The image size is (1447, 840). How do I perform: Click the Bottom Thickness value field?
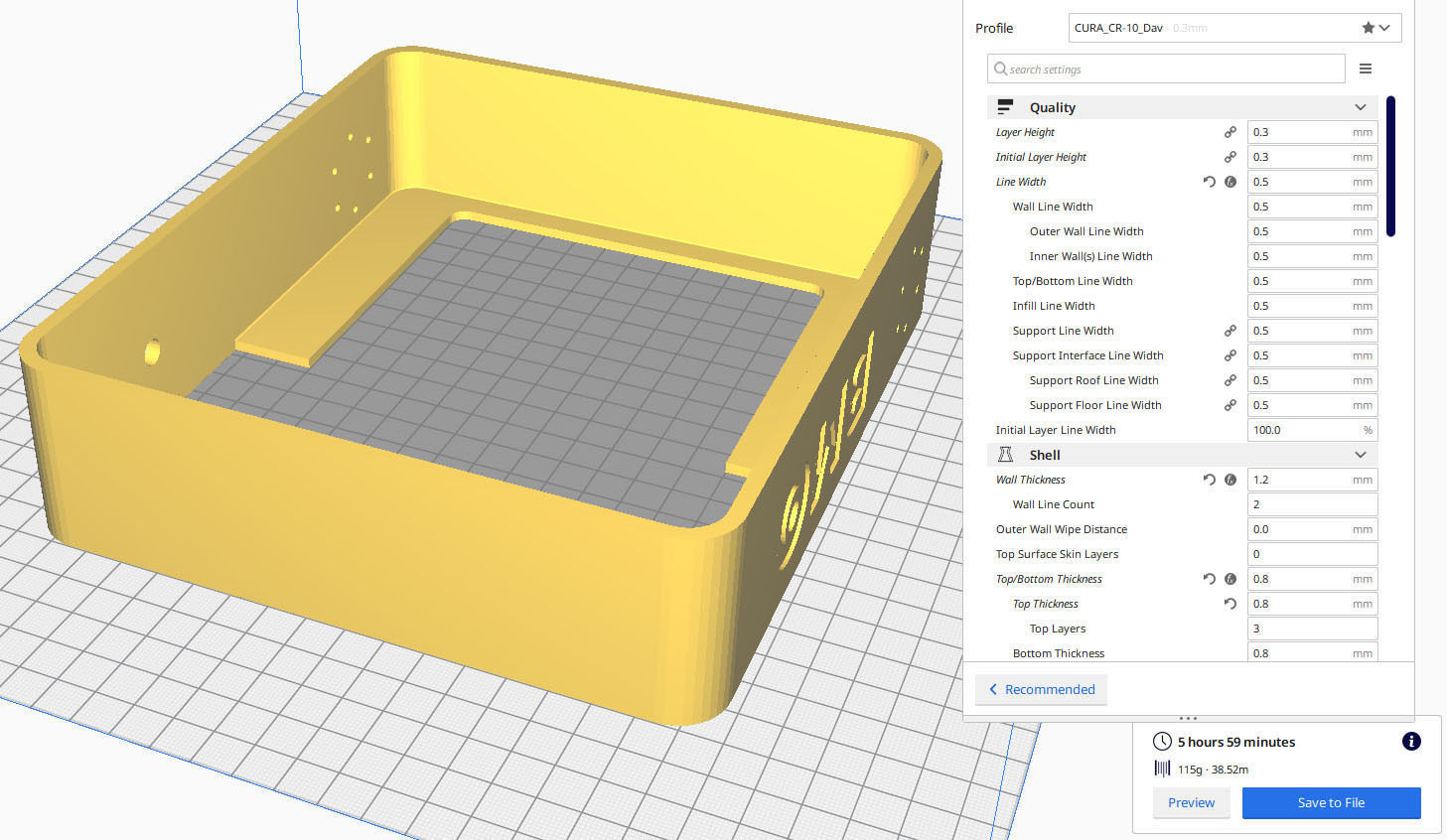(x=1312, y=652)
